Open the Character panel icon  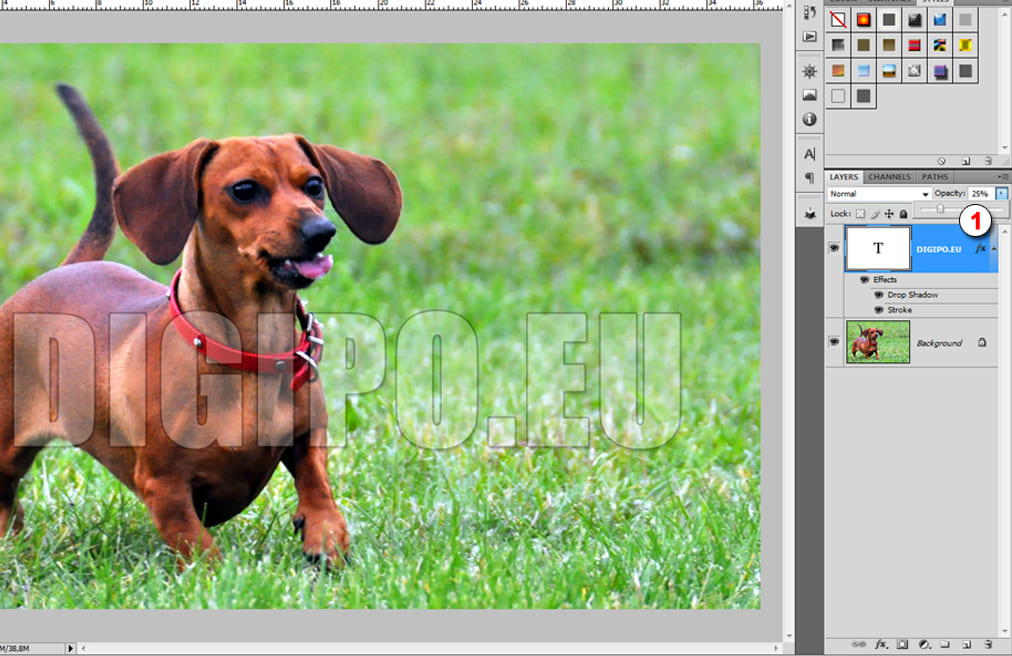tap(809, 154)
